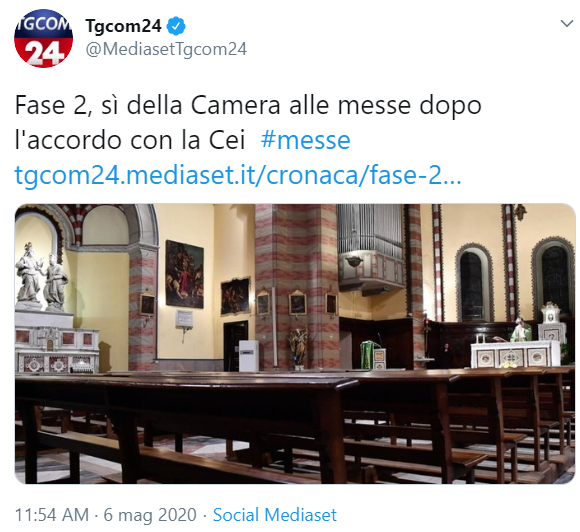Image resolution: width=580 pixels, height=532 pixels.
Task: Click the organ pipes in the church photo
Action: tap(371, 232)
